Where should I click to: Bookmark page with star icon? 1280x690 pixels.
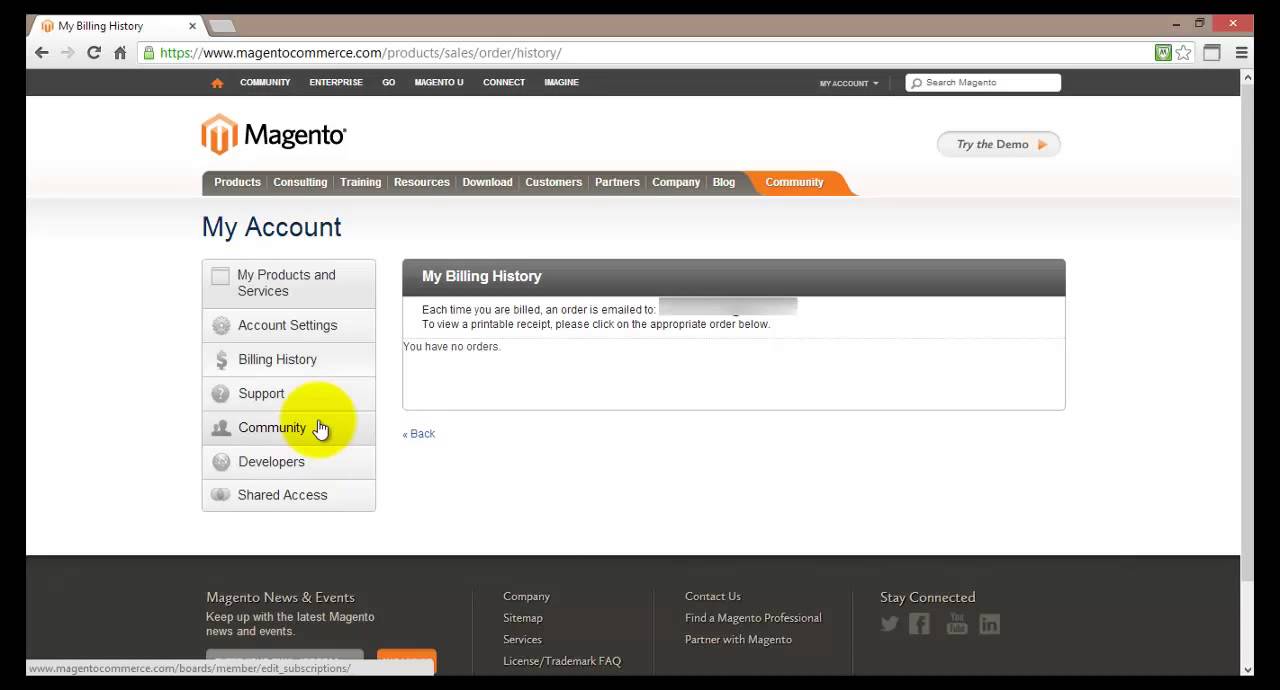1184,53
